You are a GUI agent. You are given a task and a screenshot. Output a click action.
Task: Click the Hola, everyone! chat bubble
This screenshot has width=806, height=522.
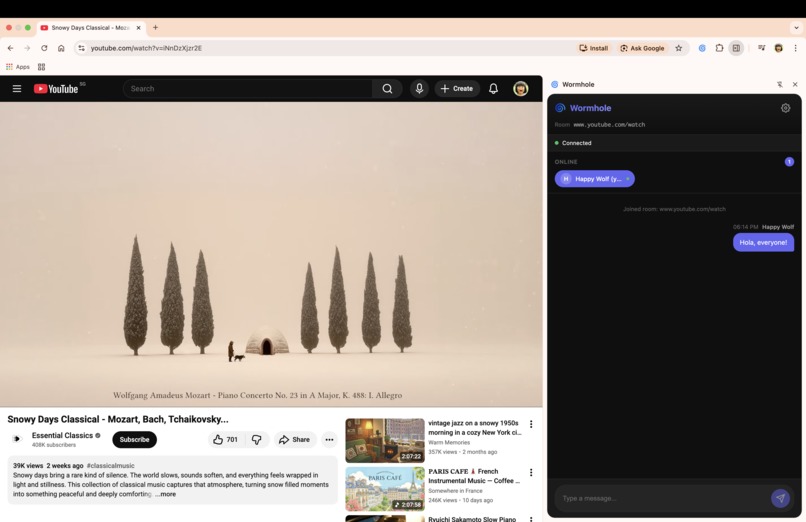763,243
